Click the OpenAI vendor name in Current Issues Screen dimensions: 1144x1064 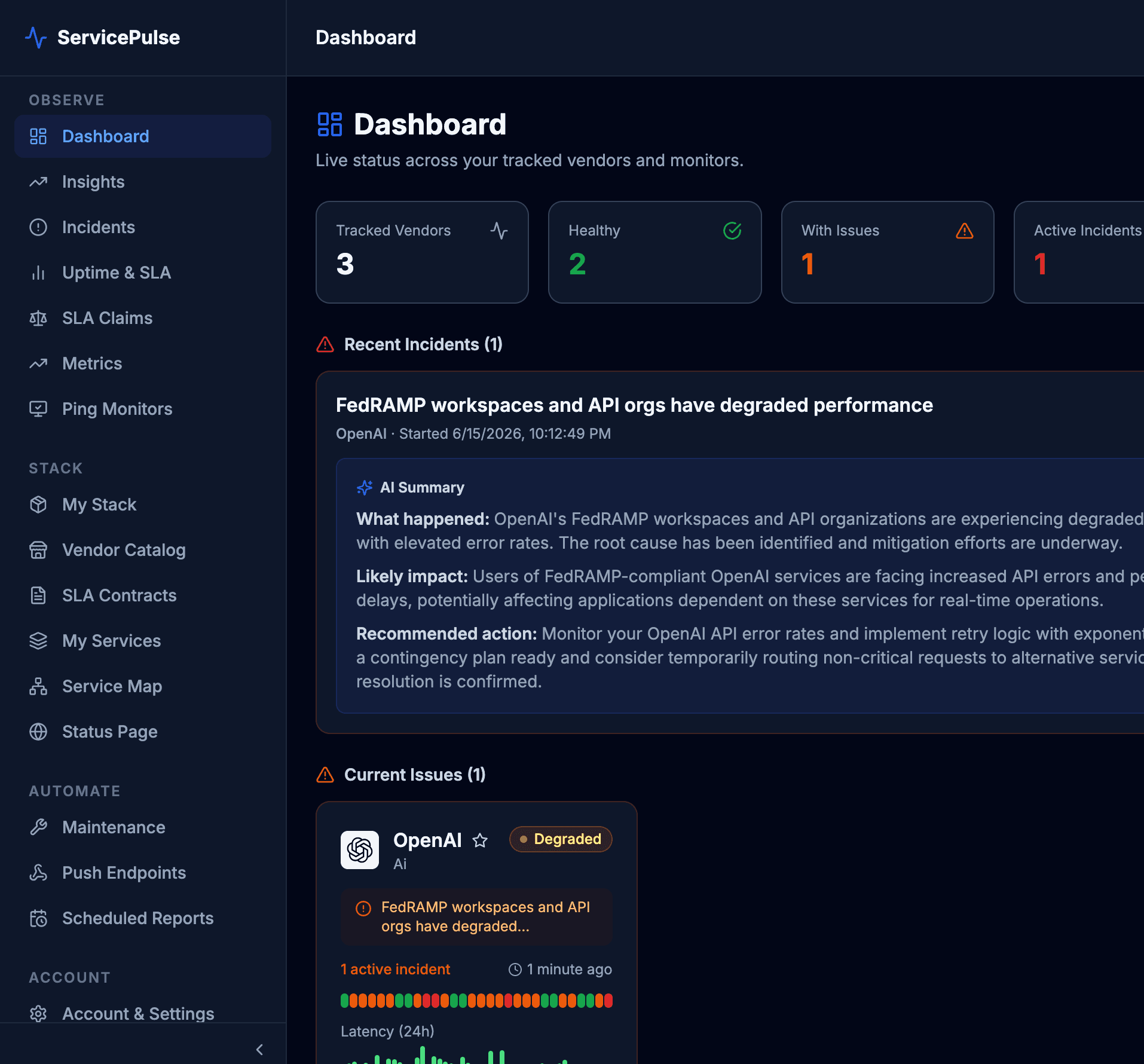[427, 840]
